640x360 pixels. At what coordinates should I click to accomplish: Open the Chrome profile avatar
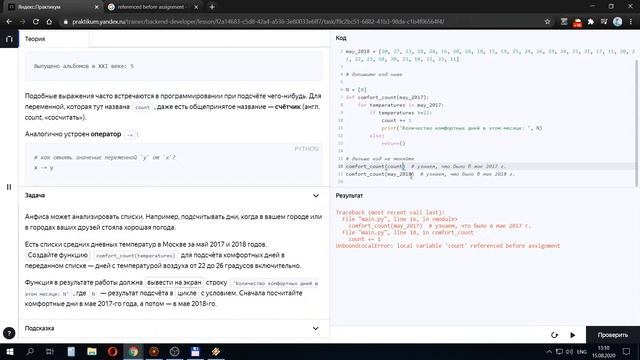(618, 22)
